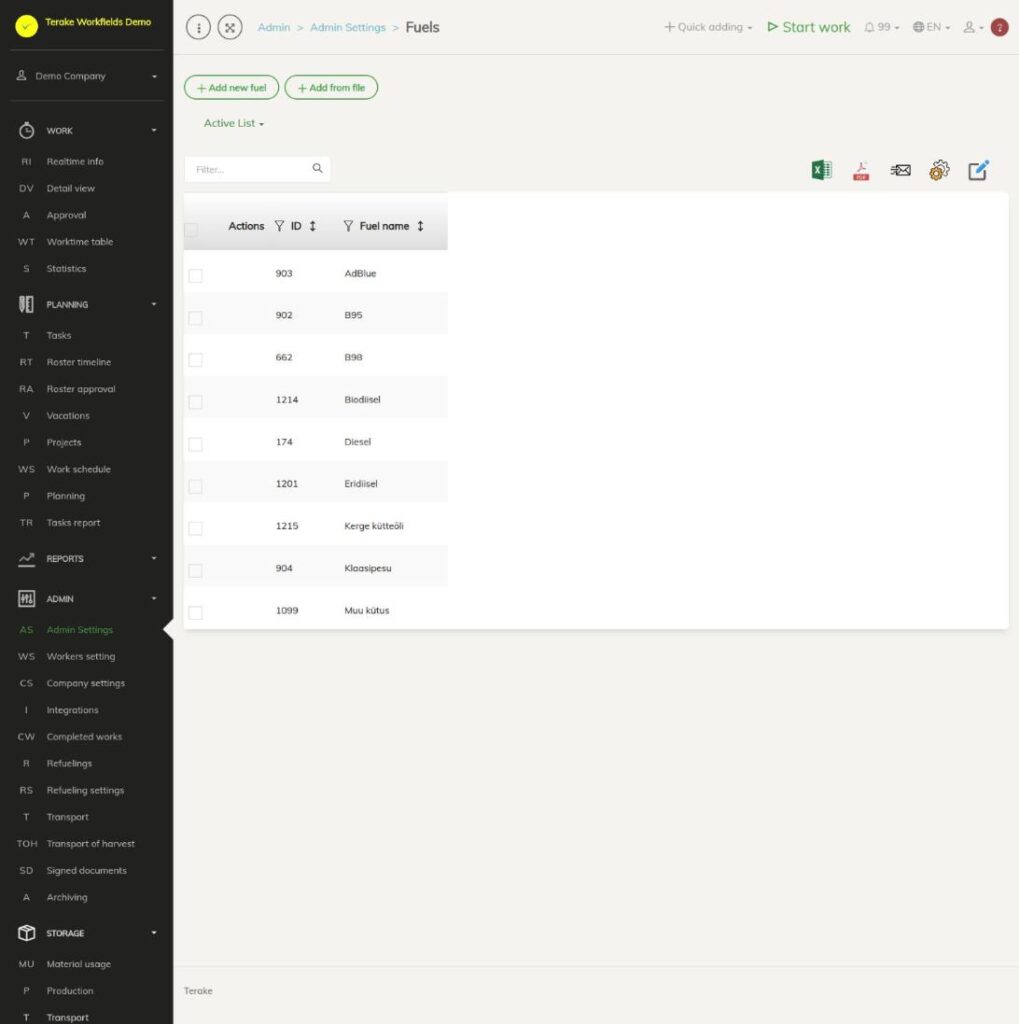
Task: Focus the Filter input field
Action: tap(257, 169)
